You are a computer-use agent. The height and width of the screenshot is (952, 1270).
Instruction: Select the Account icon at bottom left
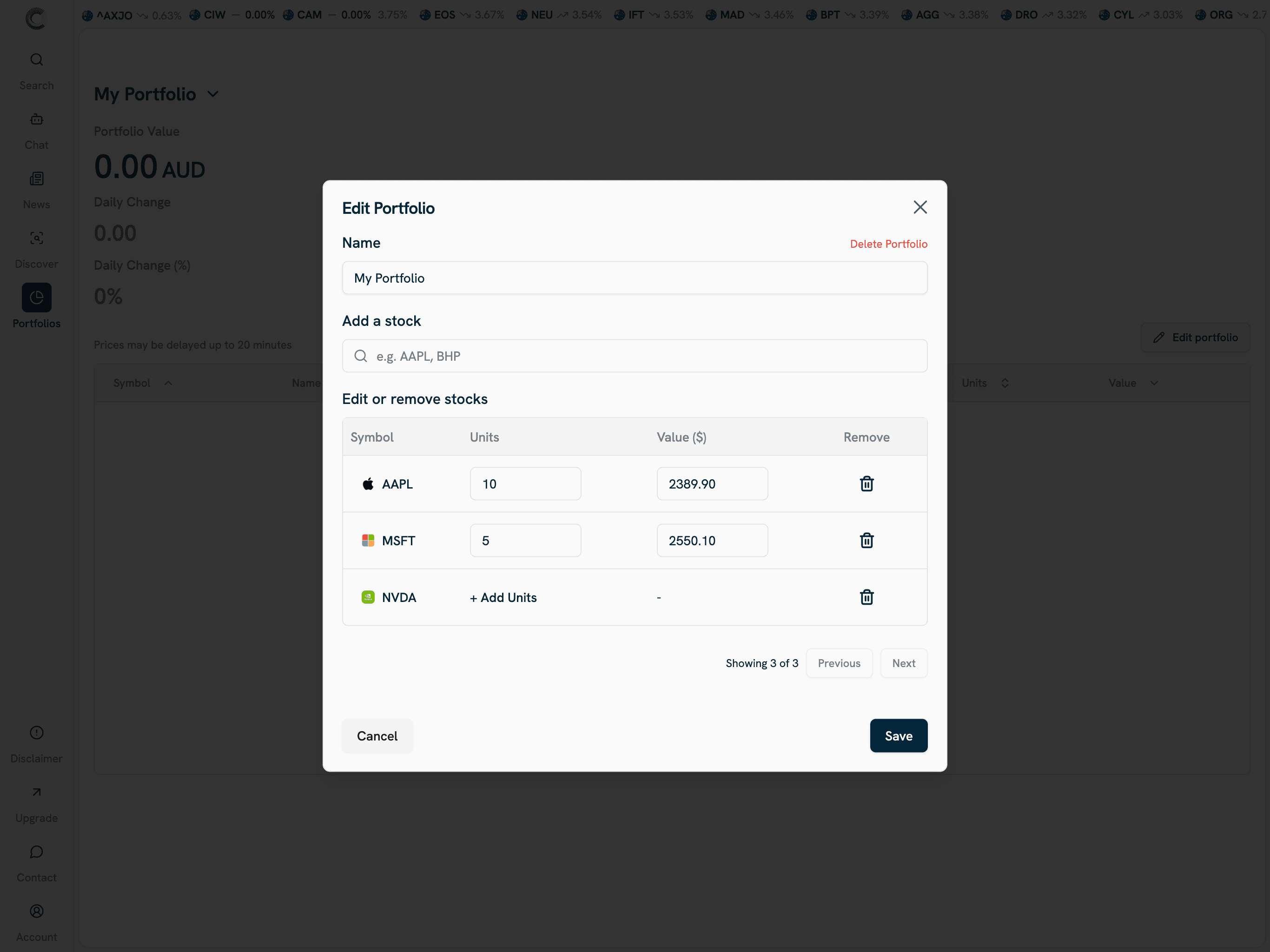[36, 911]
